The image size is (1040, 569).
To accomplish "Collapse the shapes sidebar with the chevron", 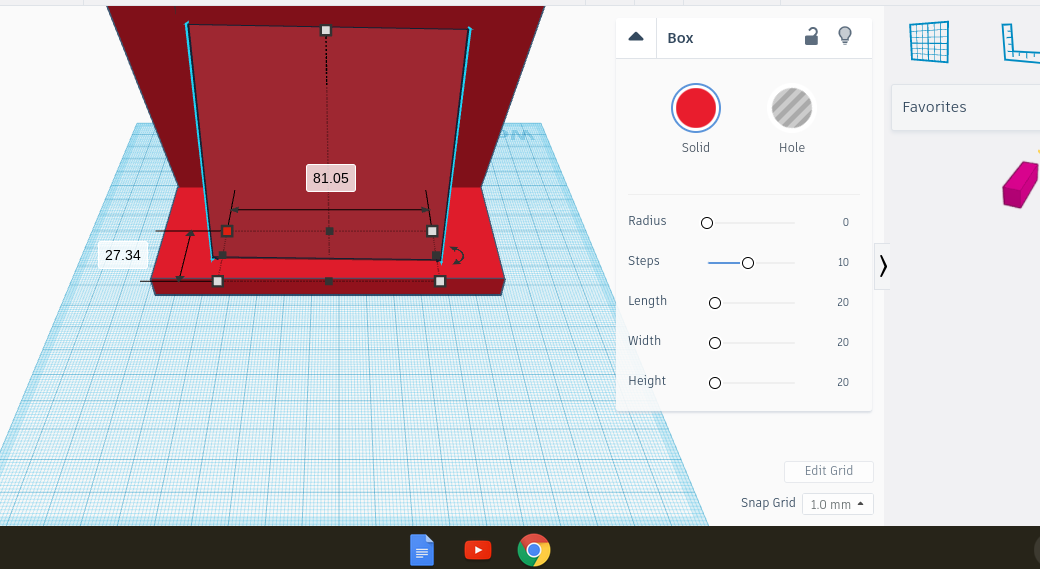I will tap(882, 266).
